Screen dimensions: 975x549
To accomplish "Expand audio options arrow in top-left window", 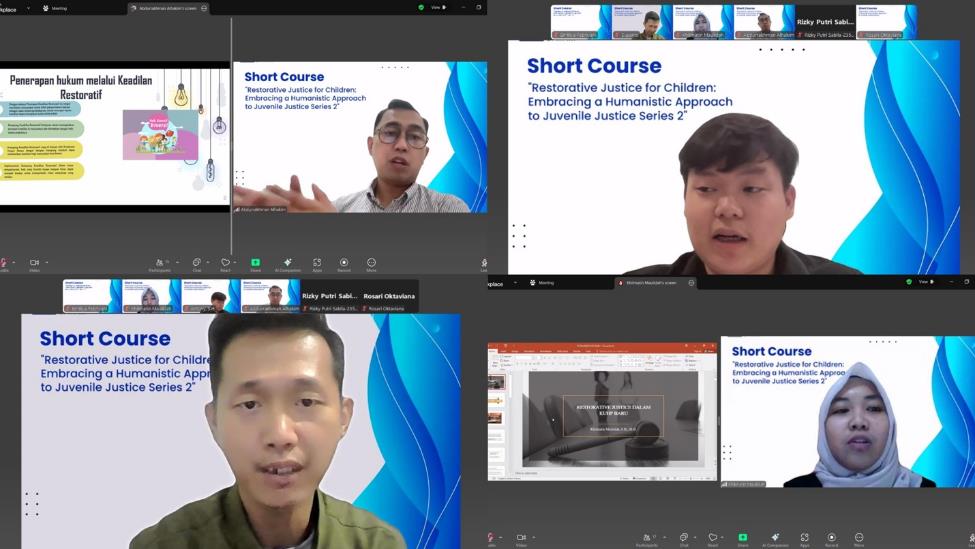I will (x=14, y=262).
